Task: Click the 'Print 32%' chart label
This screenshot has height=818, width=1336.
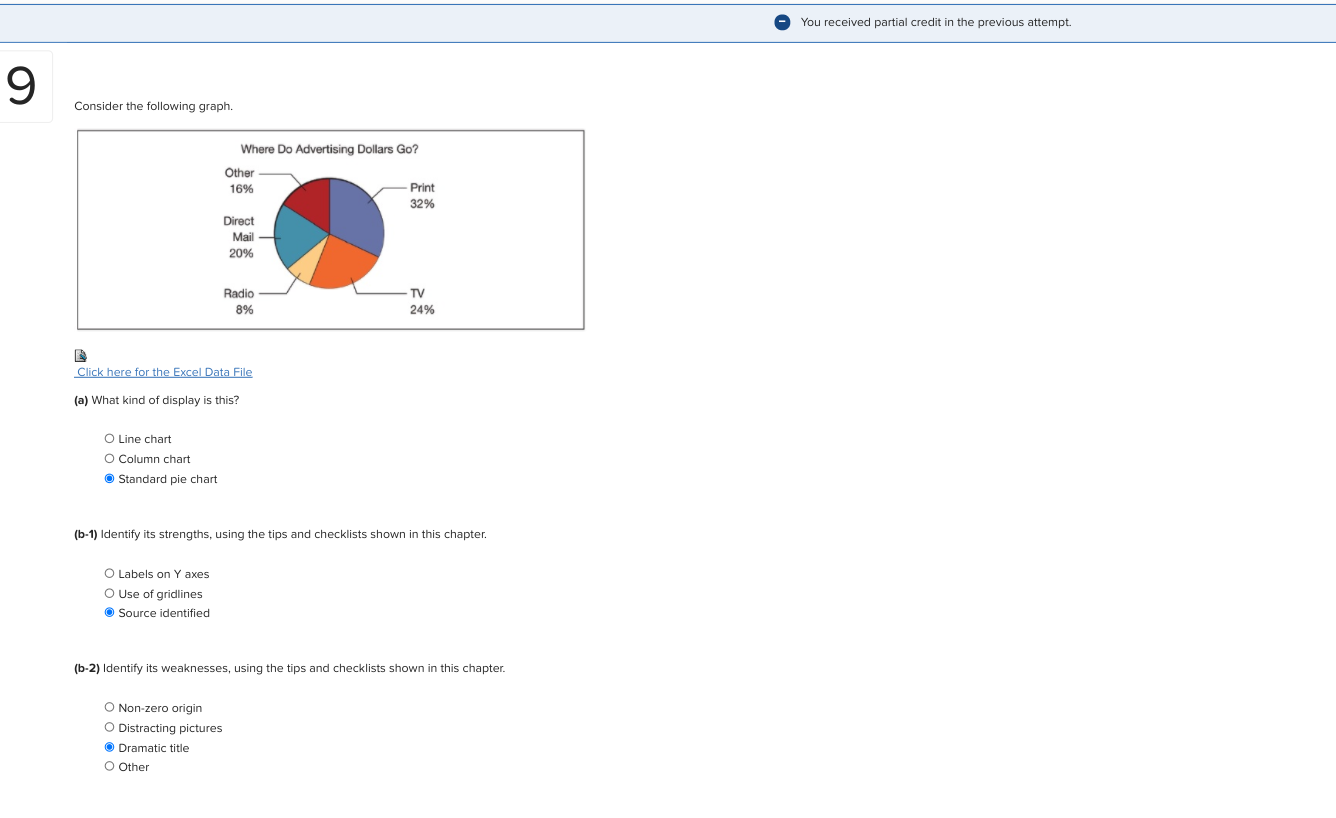Action: 422,195
